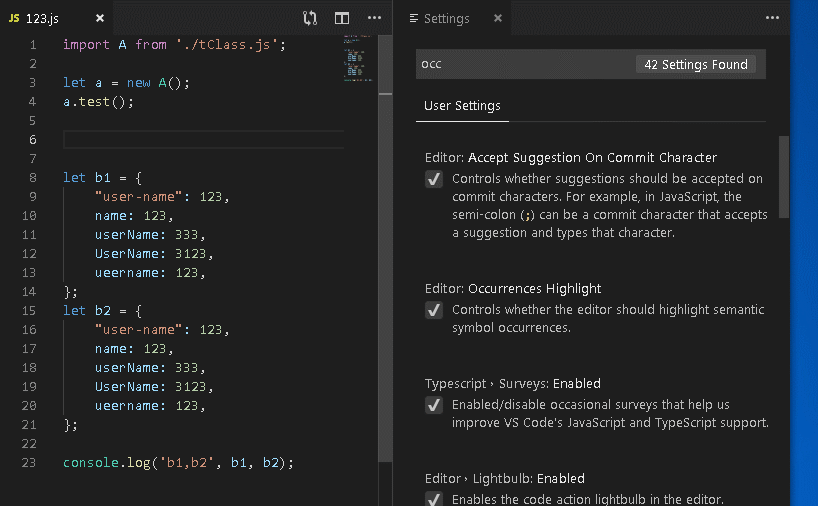Click the console.log statement on line 23
The height and width of the screenshot is (506, 818).
point(178,463)
